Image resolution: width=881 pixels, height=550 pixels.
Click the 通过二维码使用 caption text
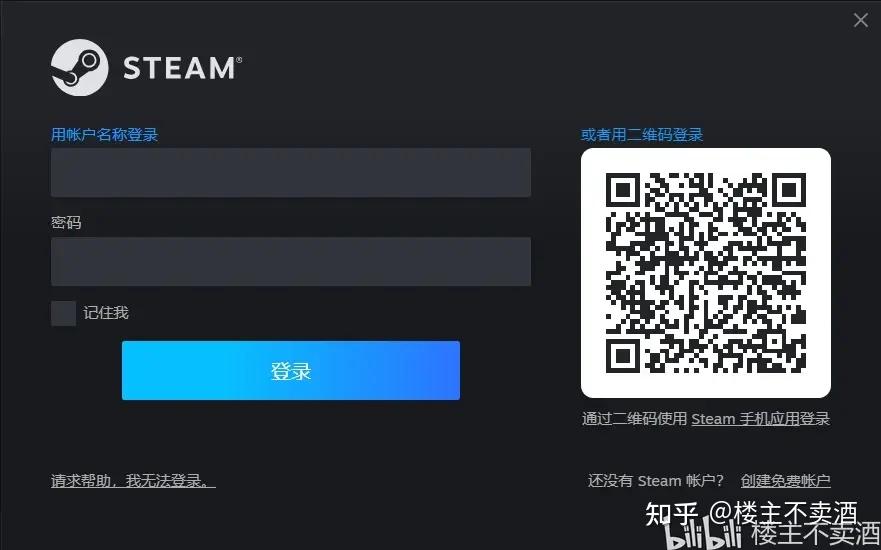pos(634,419)
